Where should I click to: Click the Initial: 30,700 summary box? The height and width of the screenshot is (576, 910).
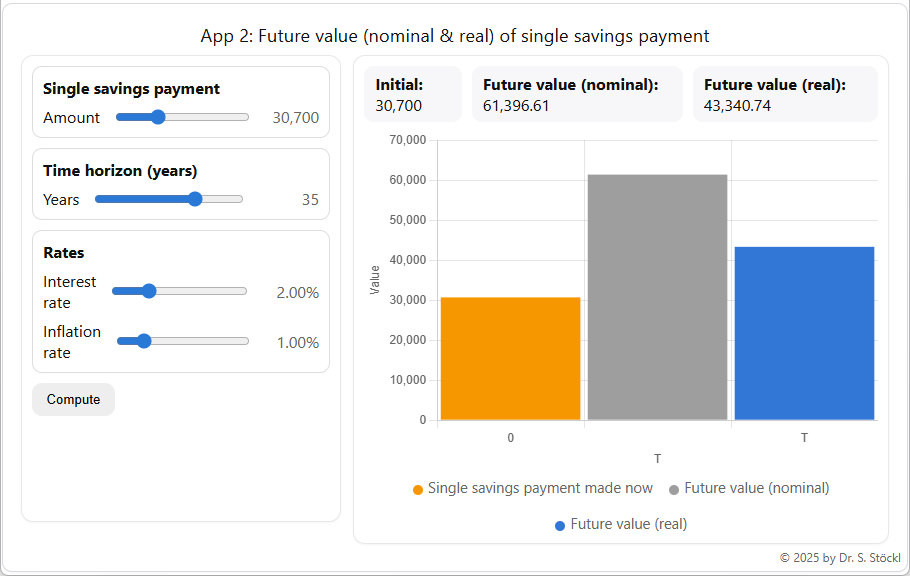pyautogui.click(x=412, y=94)
